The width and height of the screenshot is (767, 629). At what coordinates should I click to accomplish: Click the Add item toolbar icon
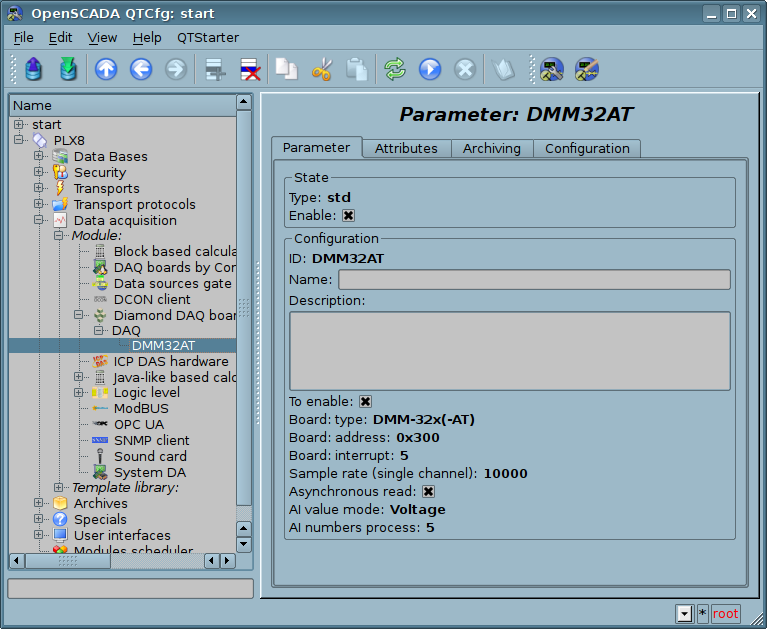214,69
